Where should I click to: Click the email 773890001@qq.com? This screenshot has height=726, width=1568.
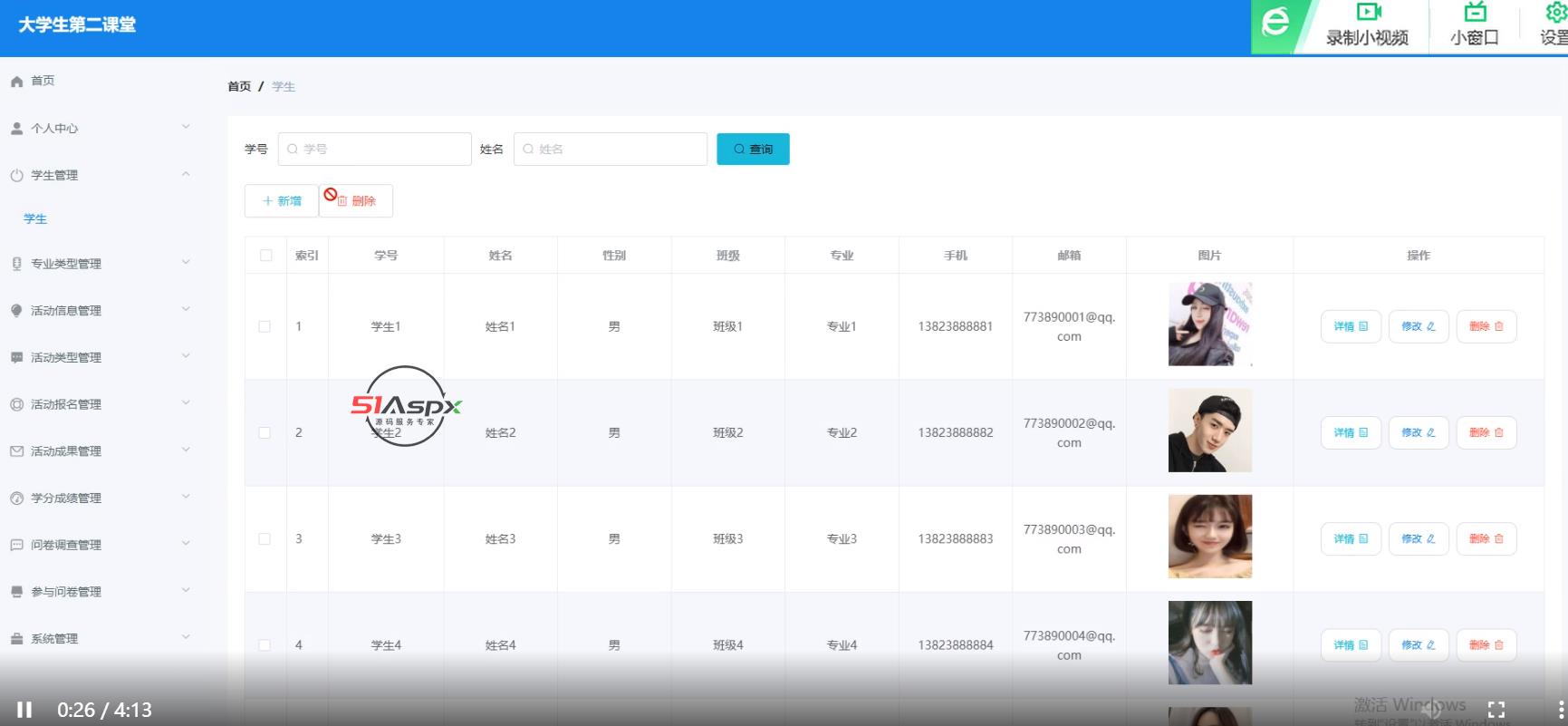point(1069,326)
